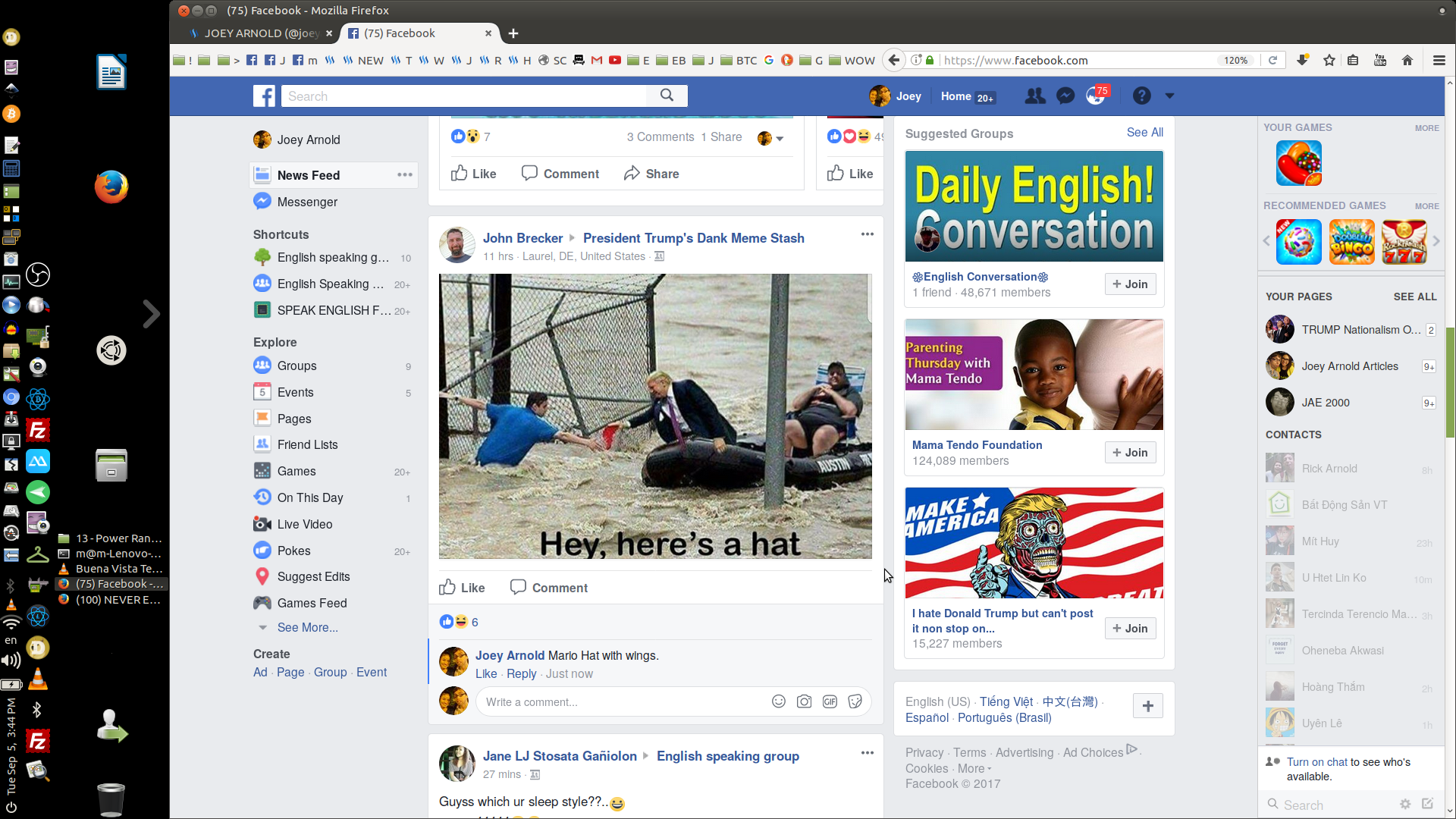Viewport: 1456px width, 819px height.
Task: Click sticker icon in comment box
Action: (x=855, y=701)
